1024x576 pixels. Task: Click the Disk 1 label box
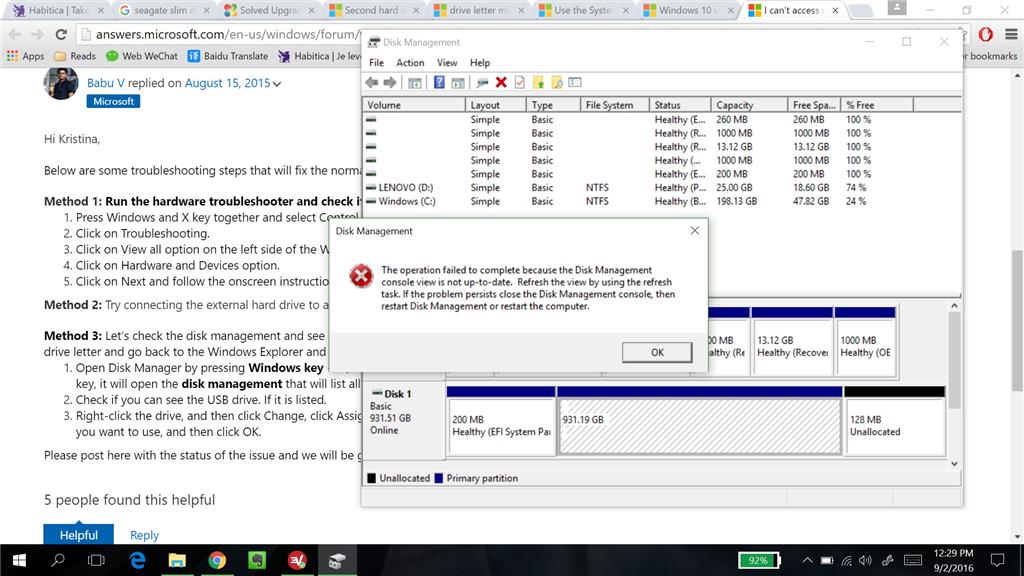click(x=404, y=421)
